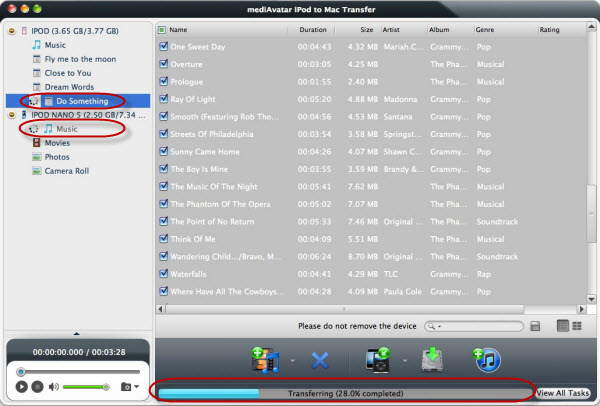
Task: Click the blue X cancel transfer icon
Action: pos(320,360)
